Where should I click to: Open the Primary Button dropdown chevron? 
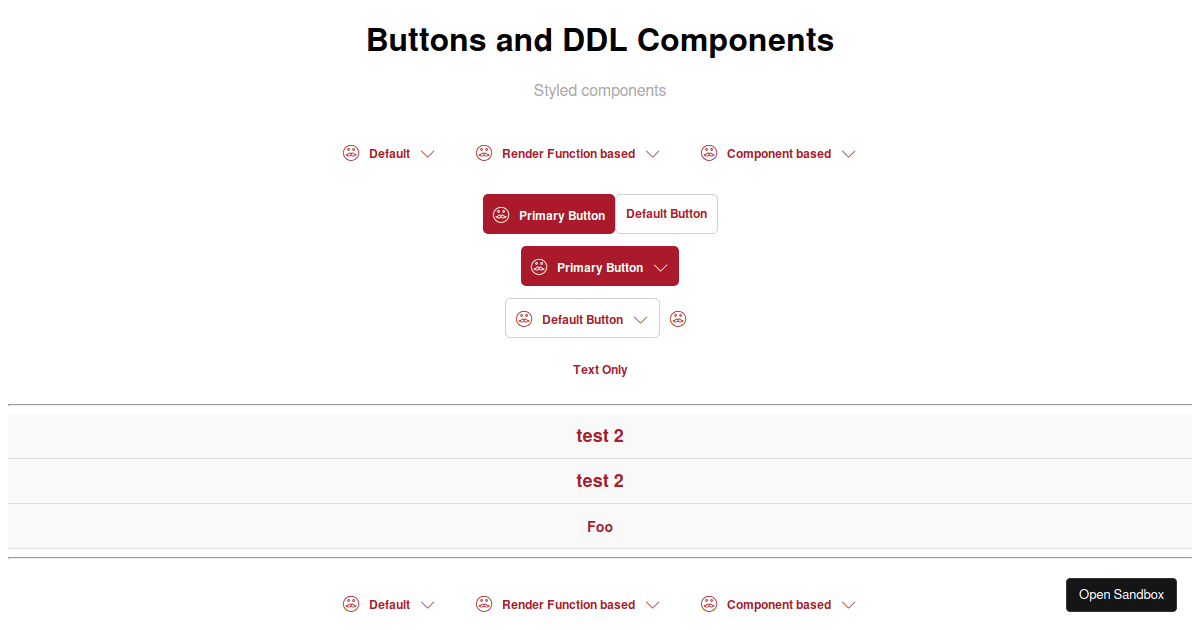(x=661, y=267)
